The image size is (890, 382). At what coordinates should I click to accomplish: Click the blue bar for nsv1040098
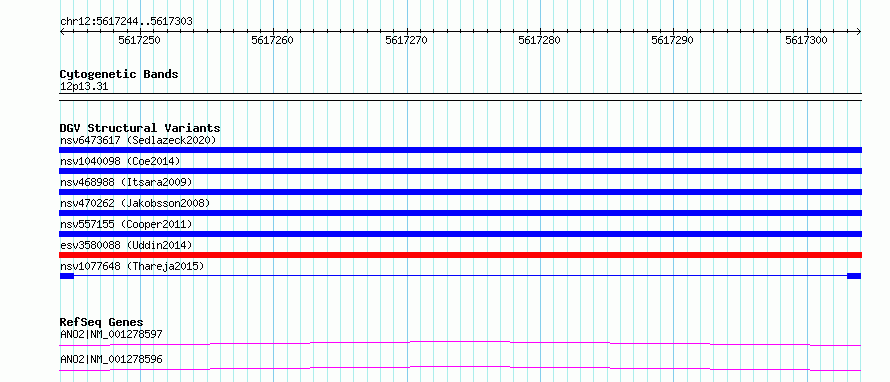[x=460, y=171]
